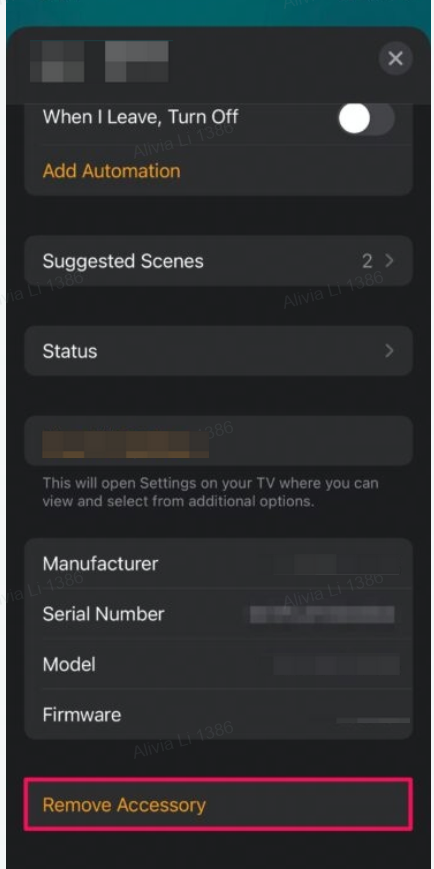Click the When I Leave, Turn Off label text
The height and width of the screenshot is (869, 434).
coord(140,117)
